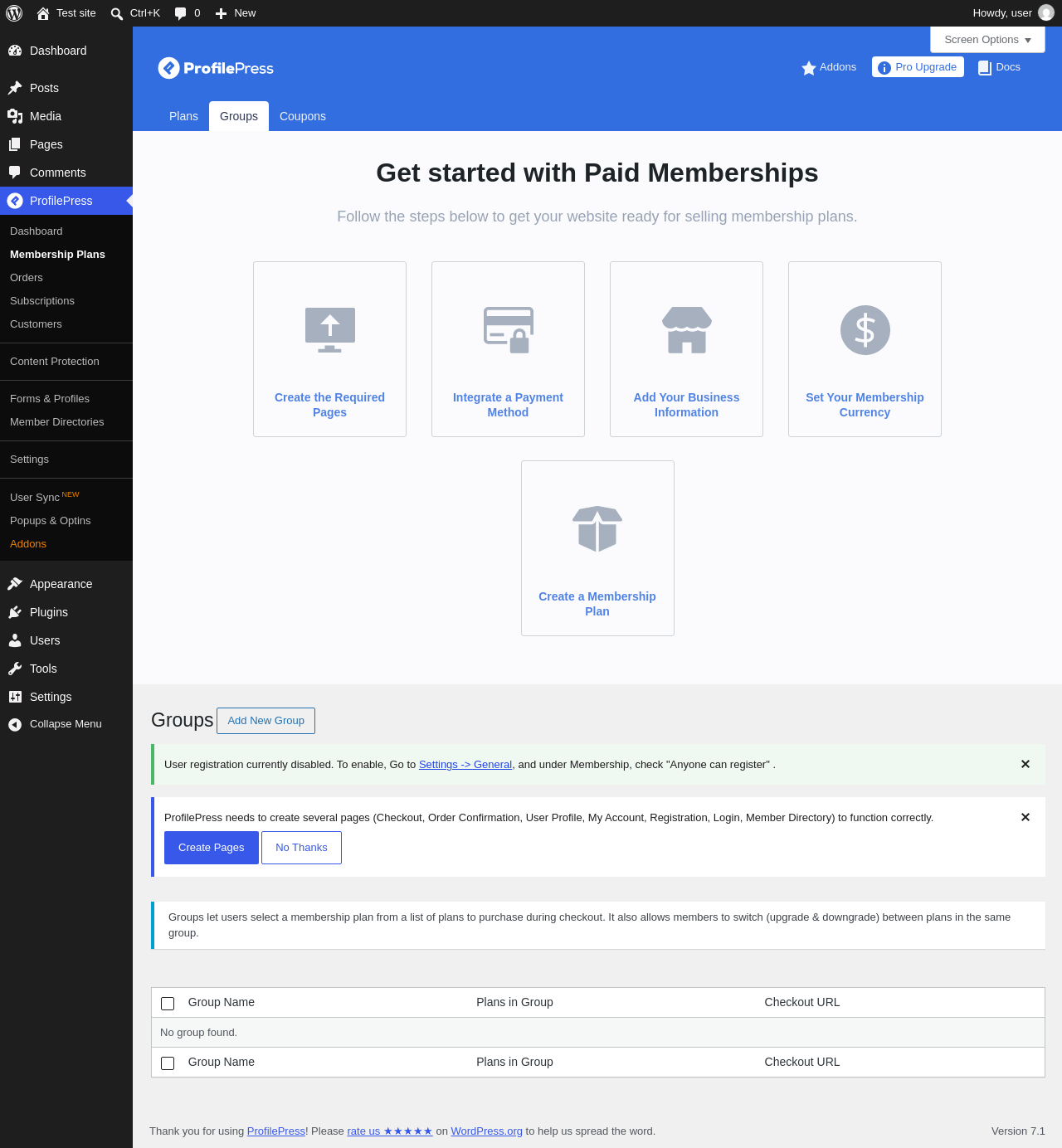Open Popups & Optins submenu item
This screenshot has width=1062, height=1148.
[x=51, y=521]
